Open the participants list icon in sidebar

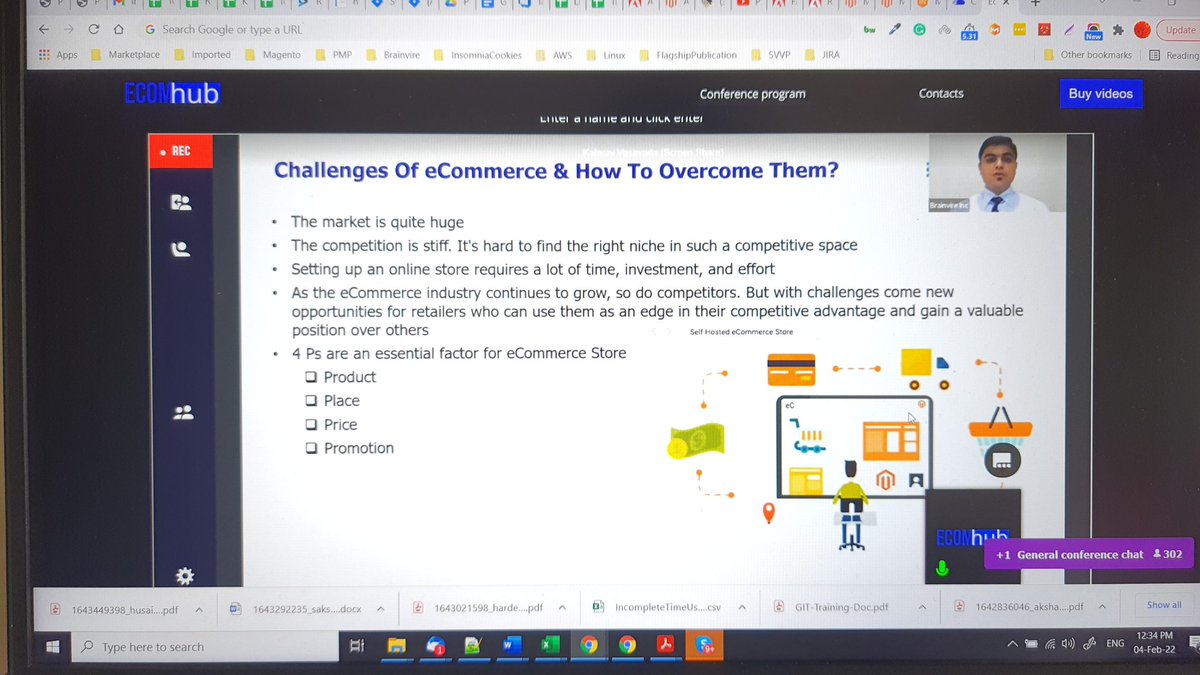(x=184, y=411)
